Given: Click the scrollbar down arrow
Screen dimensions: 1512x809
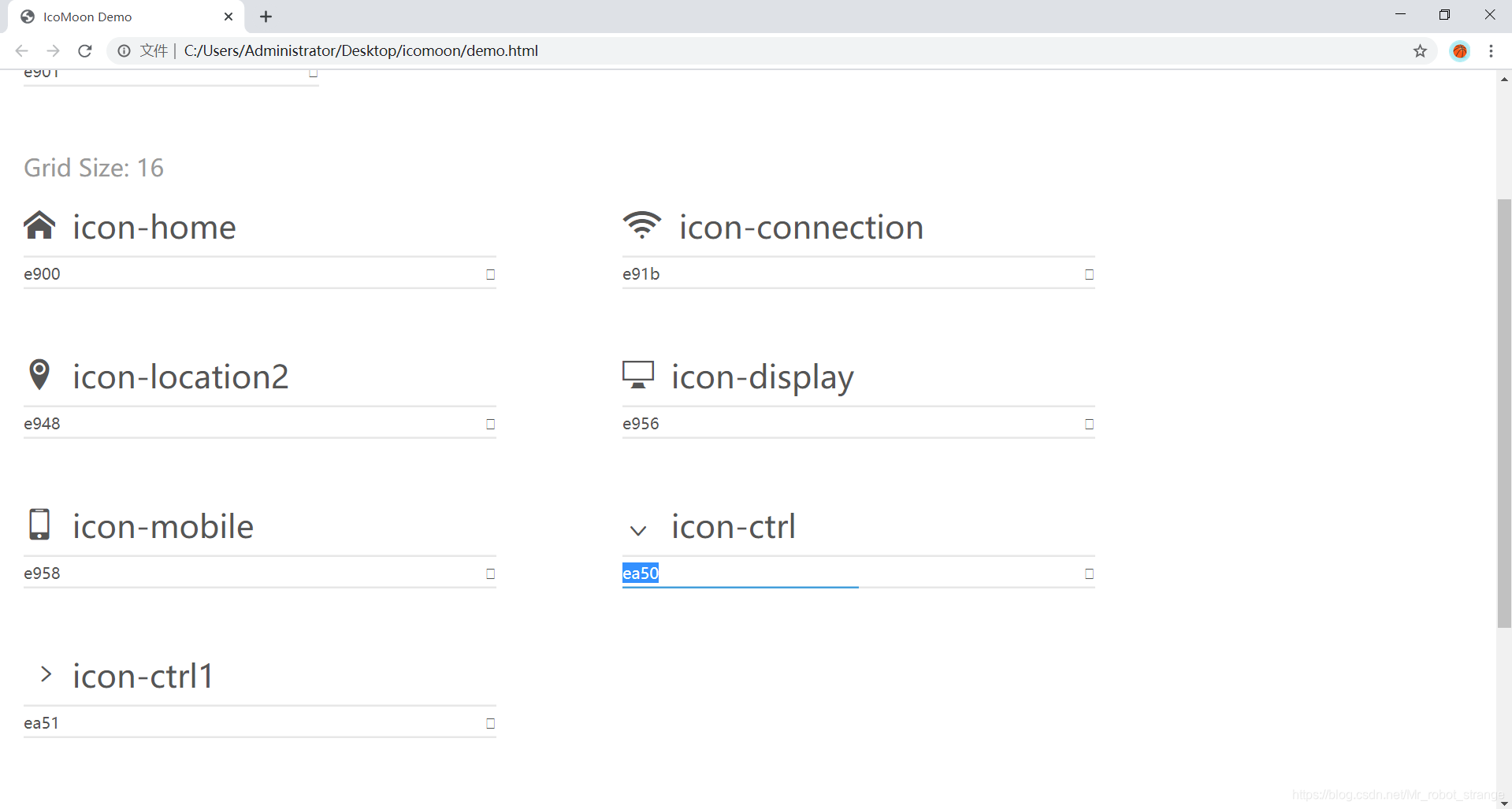Looking at the screenshot, I should (x=1504, y=803).
